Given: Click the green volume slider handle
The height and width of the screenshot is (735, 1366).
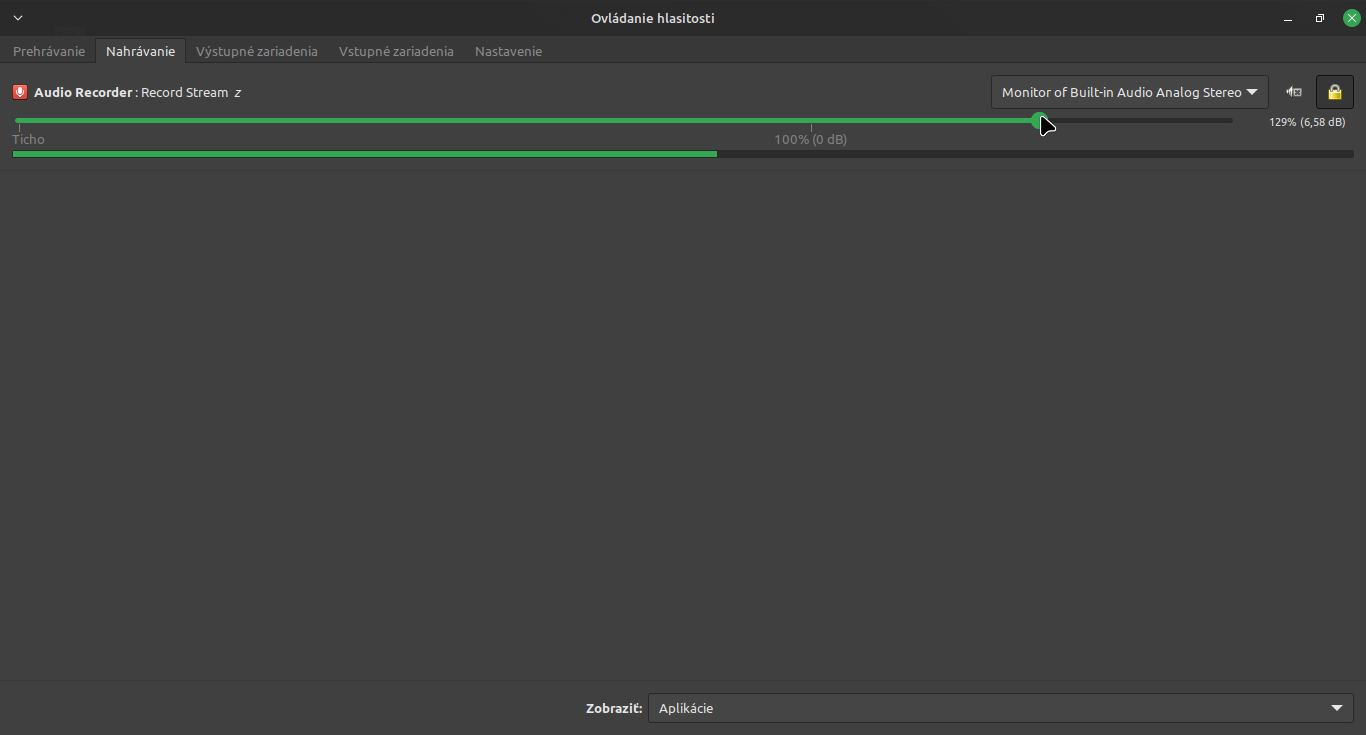Looking at the screenshot, I should point(1039,120).
